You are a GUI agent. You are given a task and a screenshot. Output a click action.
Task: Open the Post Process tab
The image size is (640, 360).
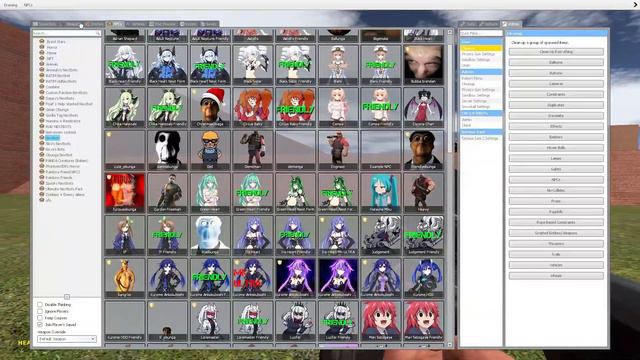pyautogui.click(x=163, y=24)
